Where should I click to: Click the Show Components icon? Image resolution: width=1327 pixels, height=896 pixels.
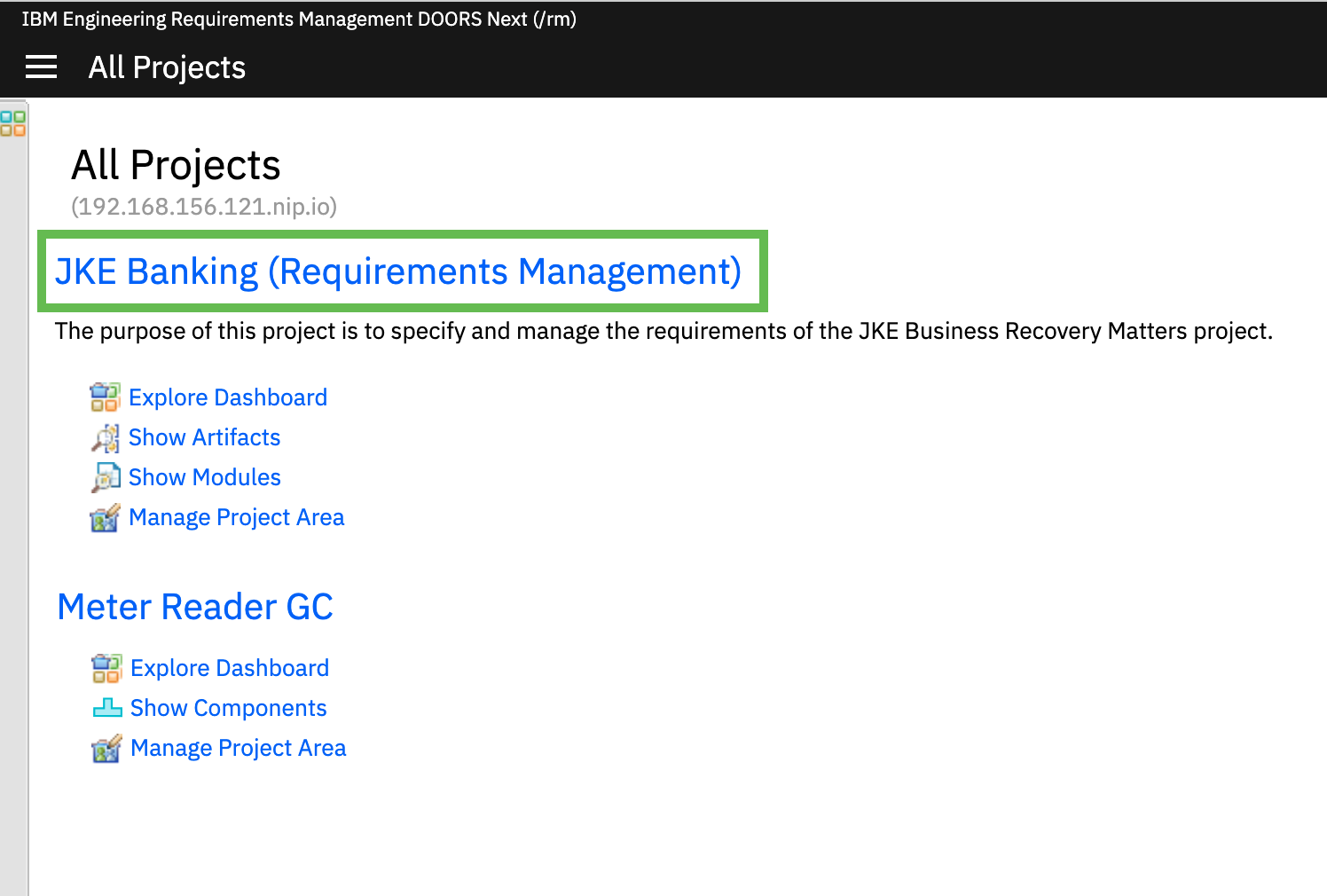click(107, 708)
